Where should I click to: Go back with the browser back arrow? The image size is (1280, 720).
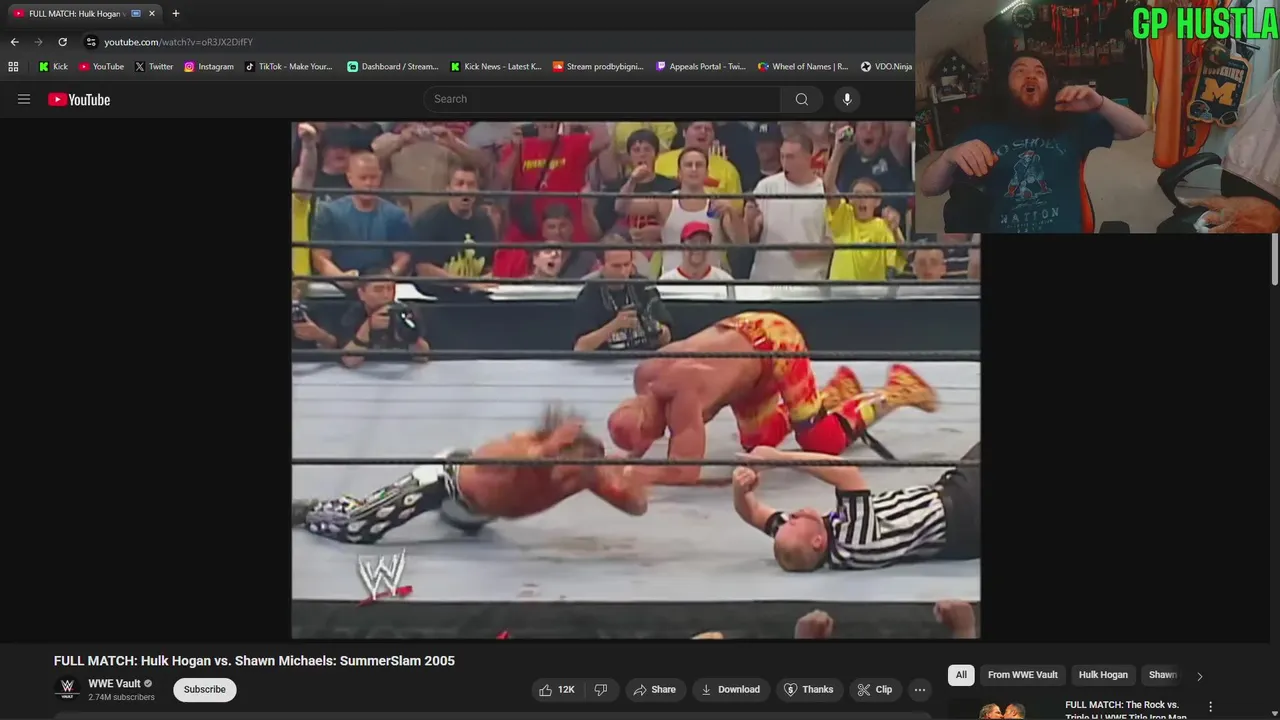[14, 42]
